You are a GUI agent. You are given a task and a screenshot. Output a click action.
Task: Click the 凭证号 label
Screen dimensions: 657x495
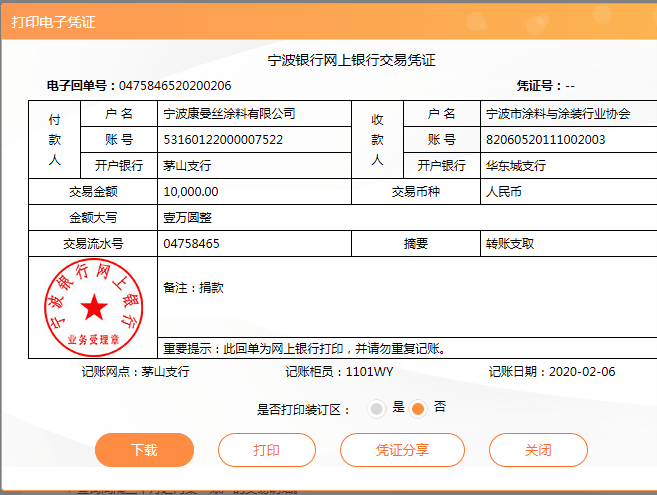pos(539,86)
